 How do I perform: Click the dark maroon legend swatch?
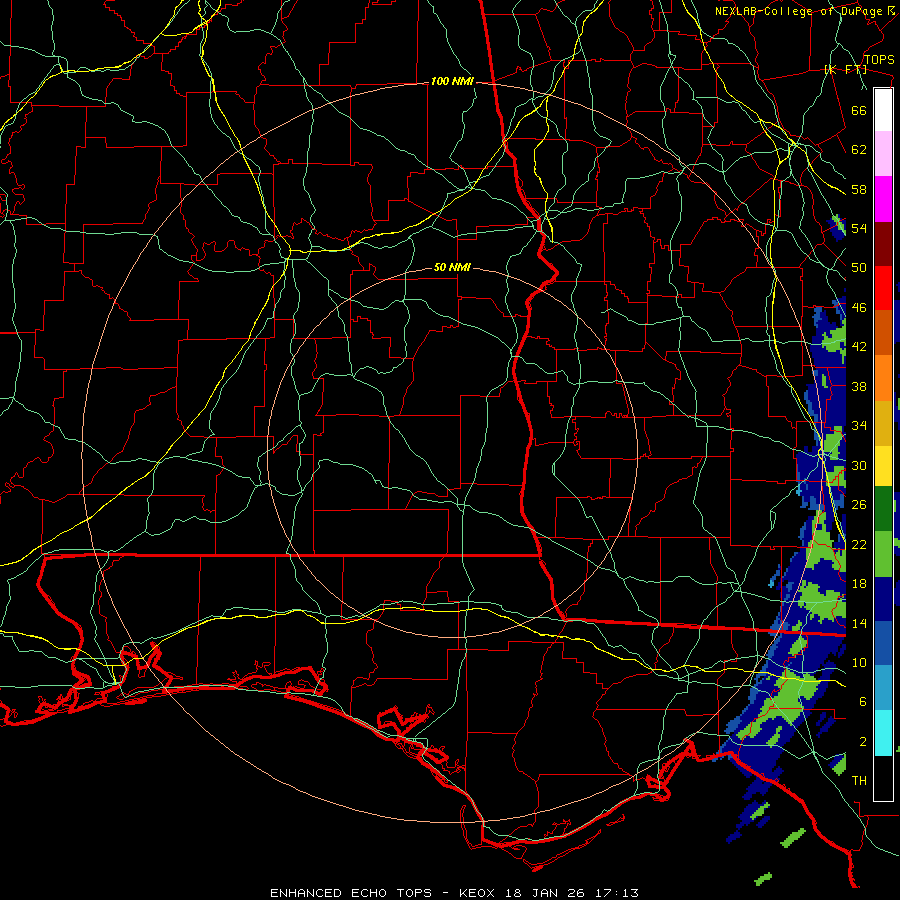pos(883,244)
